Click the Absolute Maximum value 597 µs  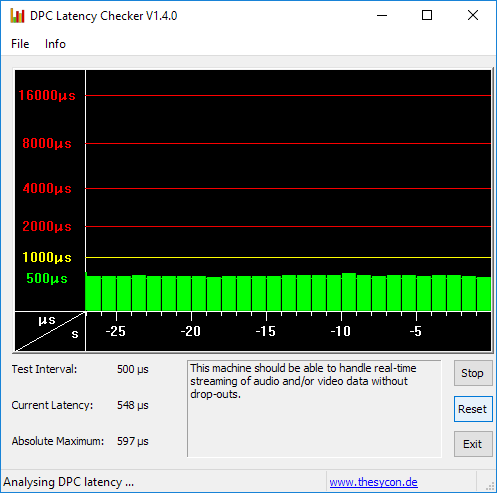click(133, 441)
